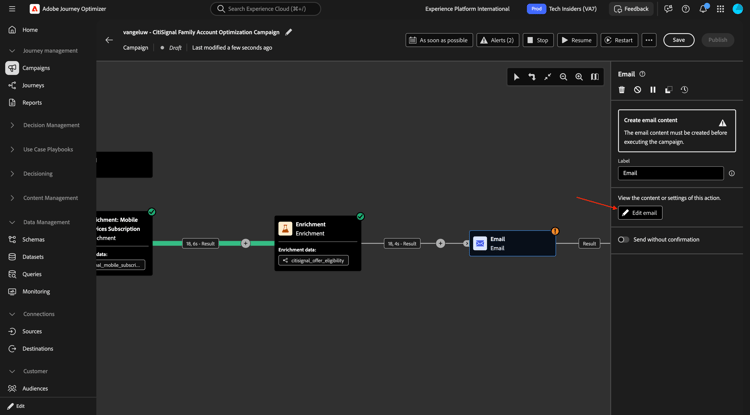Click info icon beside Label field
This screenshot has height=415, width=750.
point(732,174)
